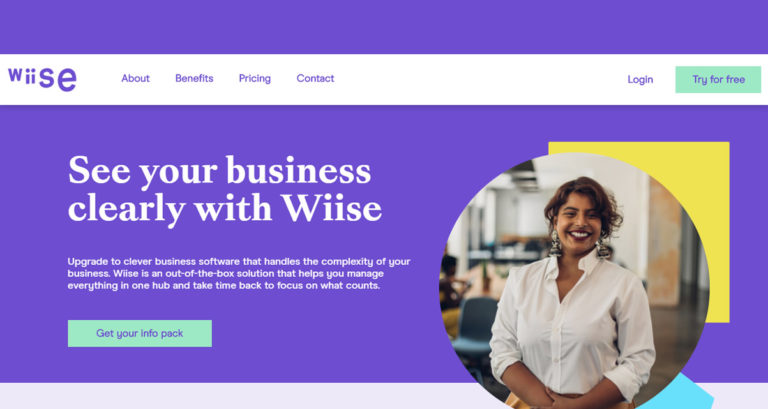Screen dimensions: 768x409
Task: Click the 'clearly with Wiise' headline line
Action: (225, 208)
